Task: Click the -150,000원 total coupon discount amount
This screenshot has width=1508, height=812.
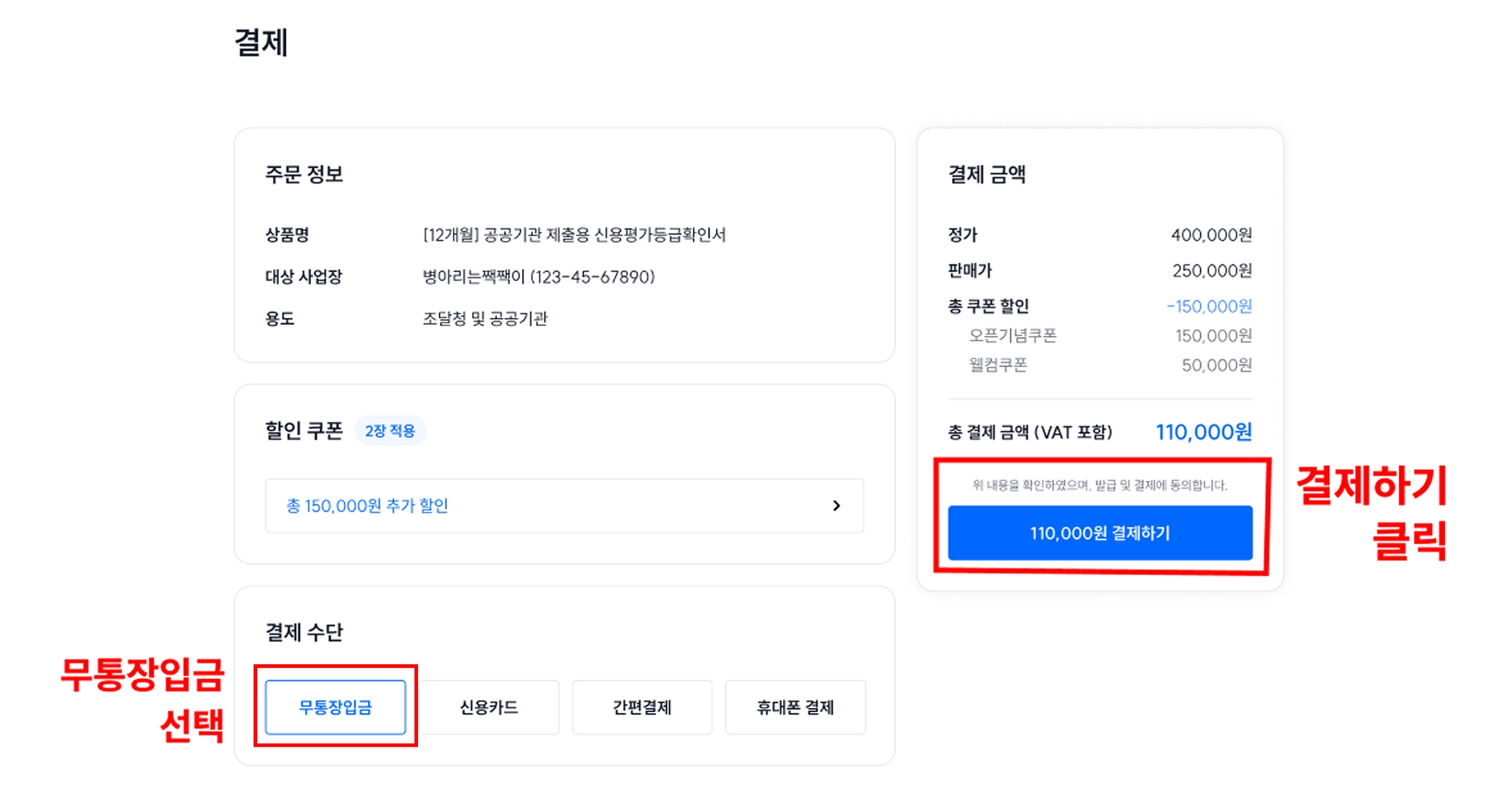Action: [x=1209, y=306]
